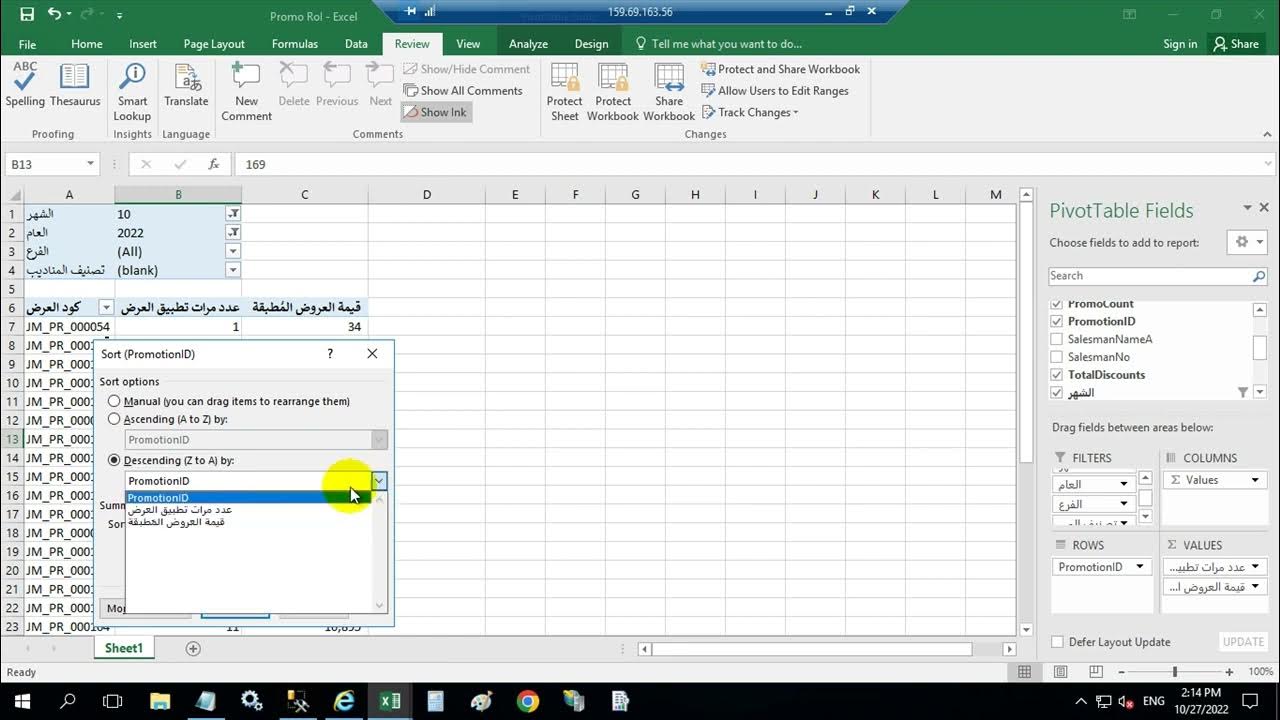Image resolution: width=1280 pixels, height=720 pixels.
Task: Open Allow Users to Edit Ranges
Action: (x=775, y=90)
